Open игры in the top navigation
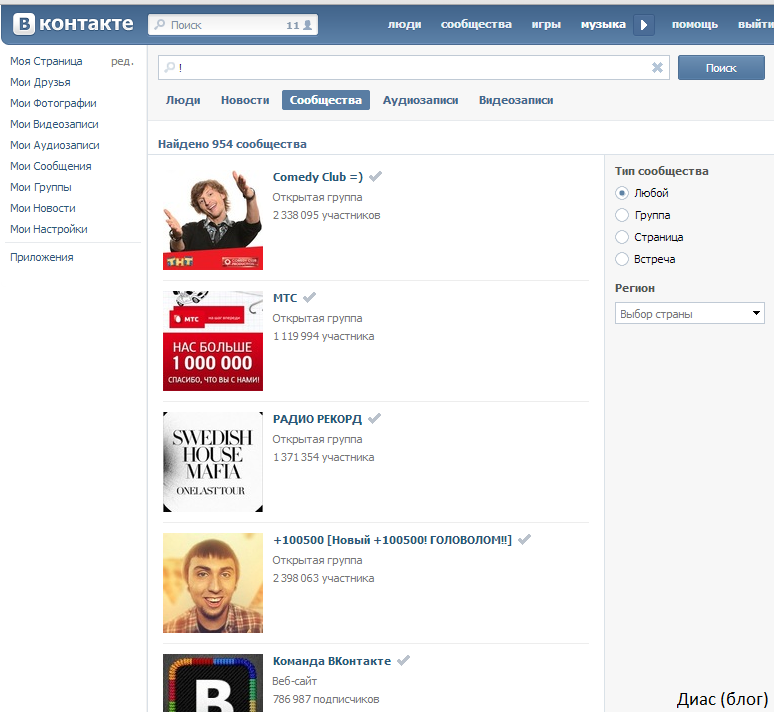 pos(546,25)
